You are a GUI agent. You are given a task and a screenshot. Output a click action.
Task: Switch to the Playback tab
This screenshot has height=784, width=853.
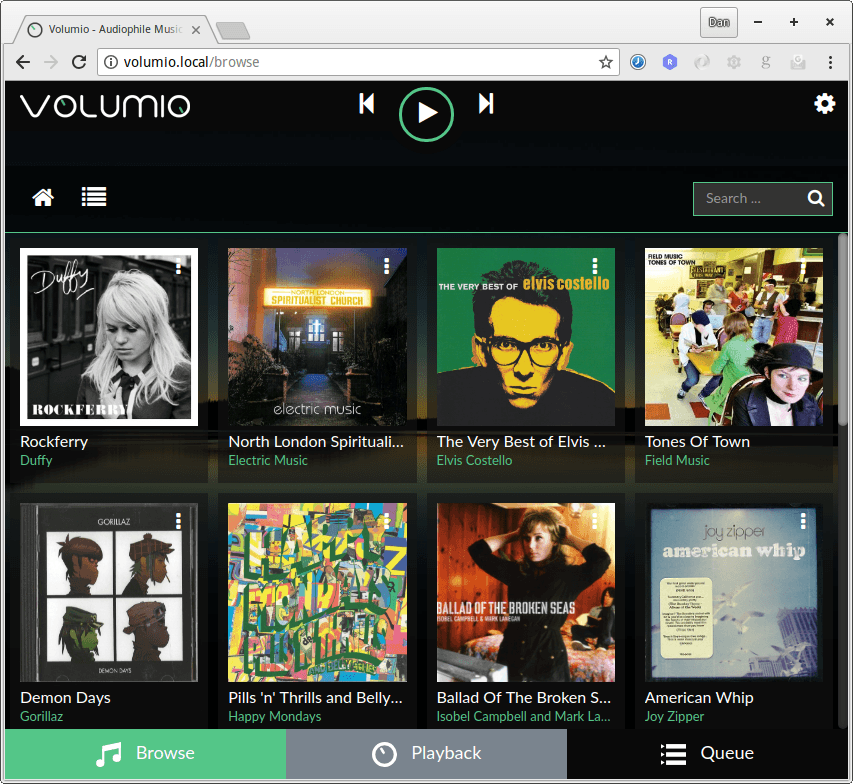click(x=426, y=754)
